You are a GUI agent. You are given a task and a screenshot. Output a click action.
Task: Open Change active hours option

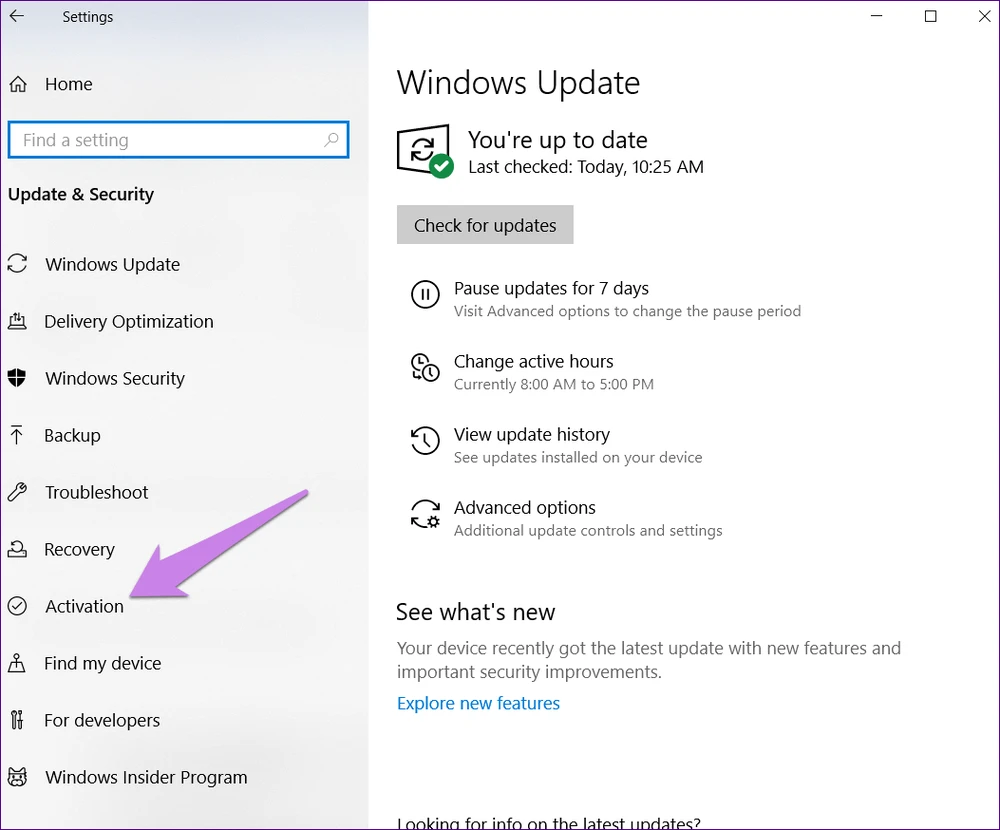point(533,362)
